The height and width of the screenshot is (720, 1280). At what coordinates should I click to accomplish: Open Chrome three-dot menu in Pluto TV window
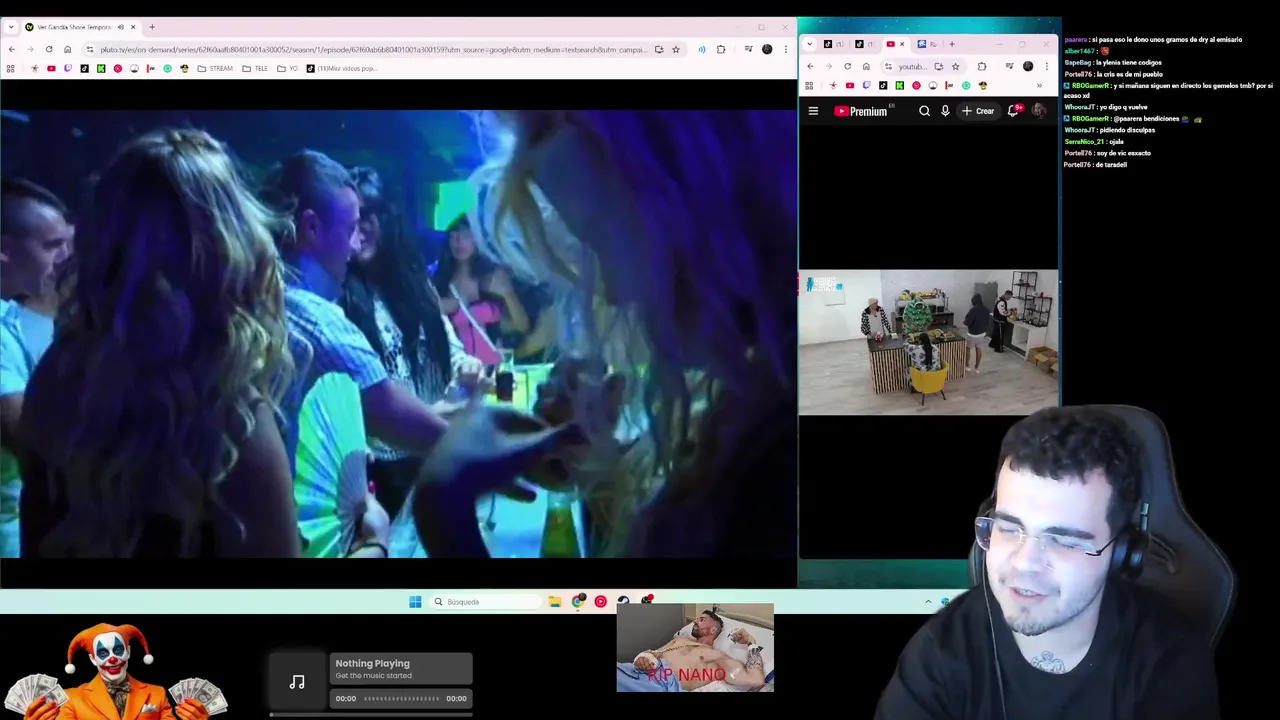pos(786,49)
